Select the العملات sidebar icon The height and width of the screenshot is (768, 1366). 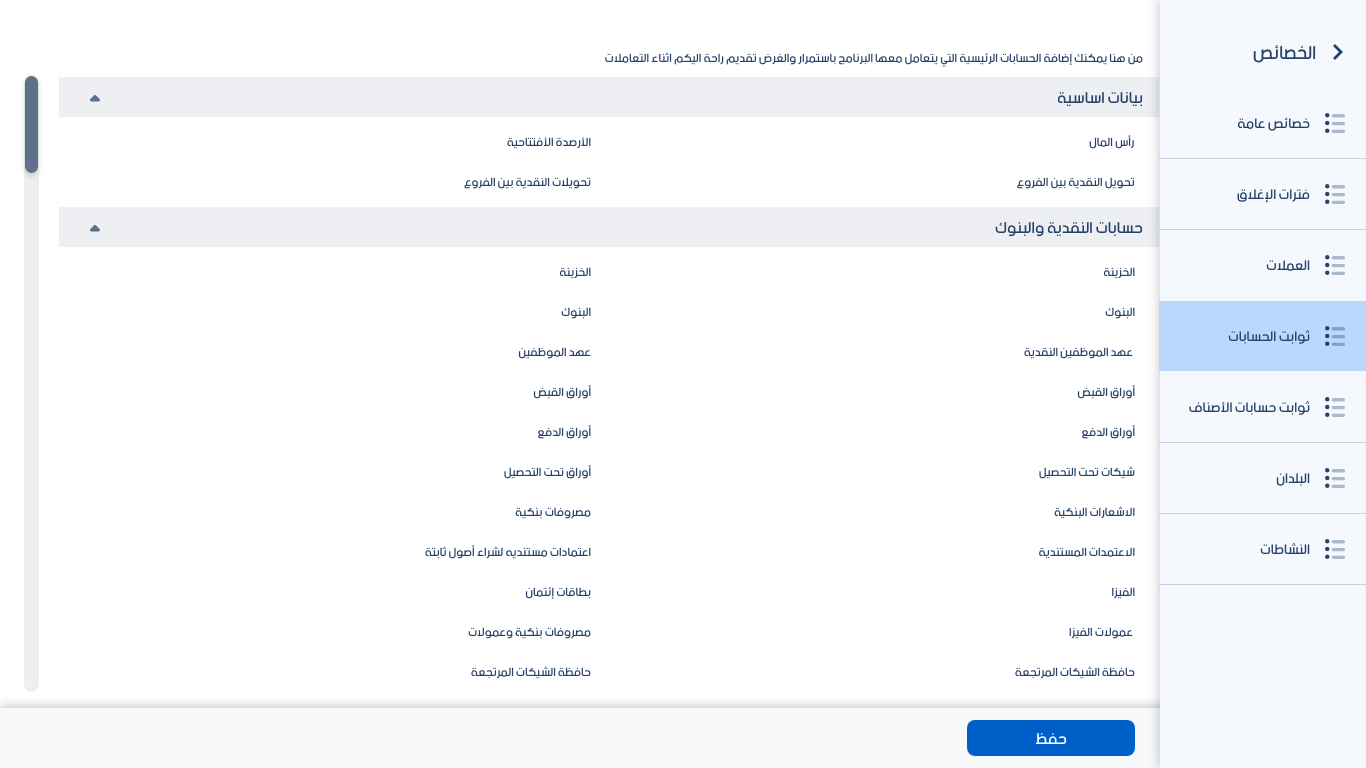tap(1335, 265)
